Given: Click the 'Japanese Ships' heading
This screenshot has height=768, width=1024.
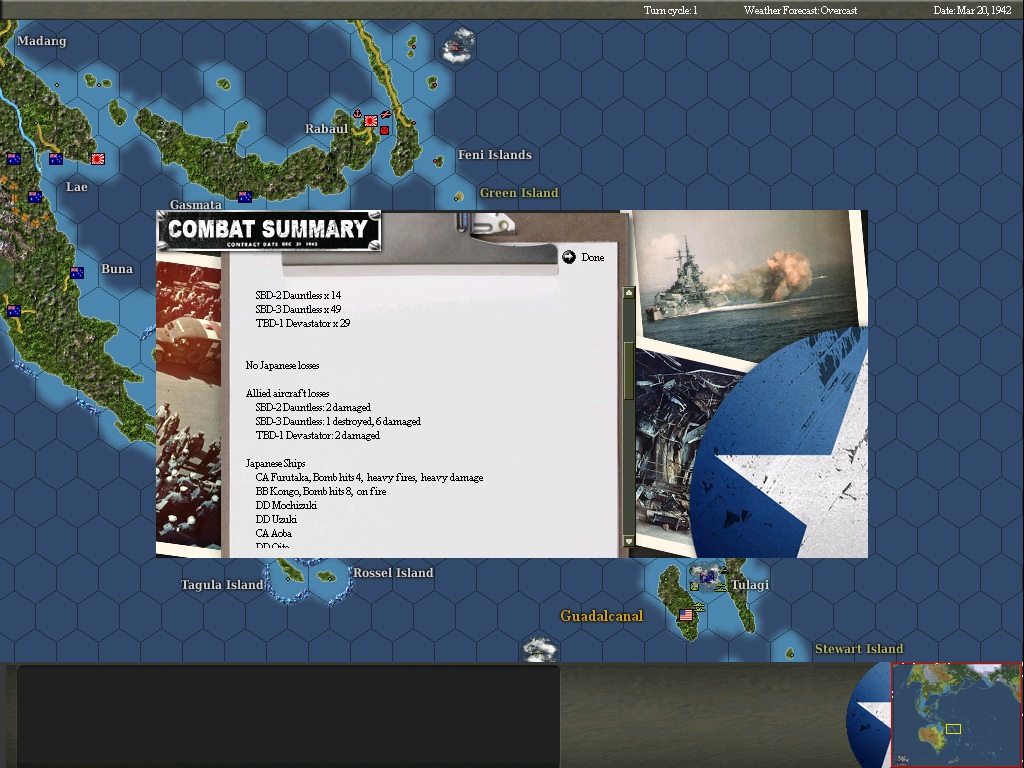Looking at the screenshot, I should click(275, 463).
